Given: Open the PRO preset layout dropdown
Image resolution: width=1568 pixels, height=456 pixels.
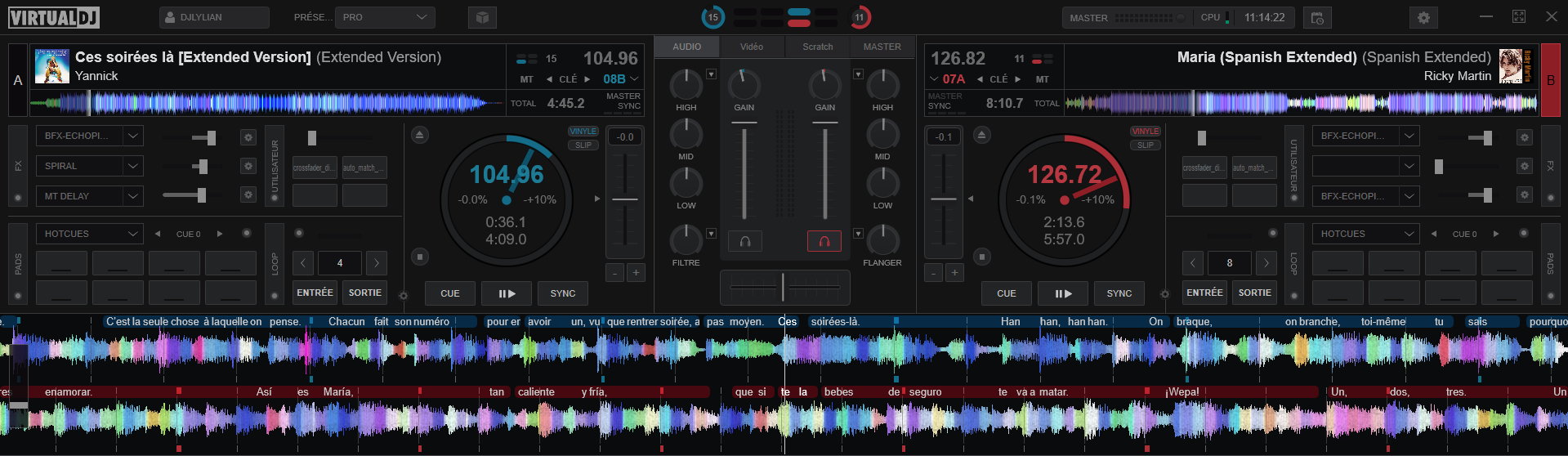Looking at the screenshot, I should (x=385, y=17).
